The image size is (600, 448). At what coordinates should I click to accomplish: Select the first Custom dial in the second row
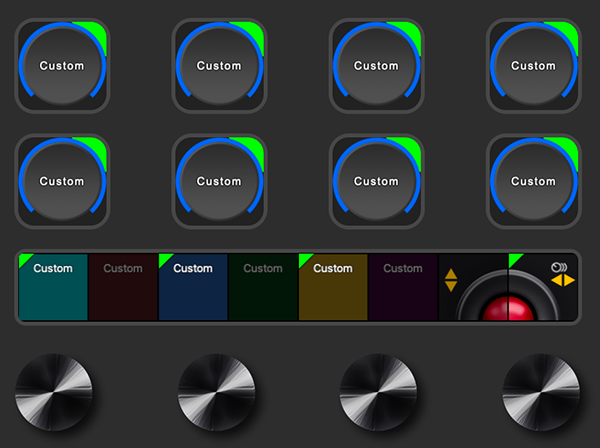(x=62, y=181)
